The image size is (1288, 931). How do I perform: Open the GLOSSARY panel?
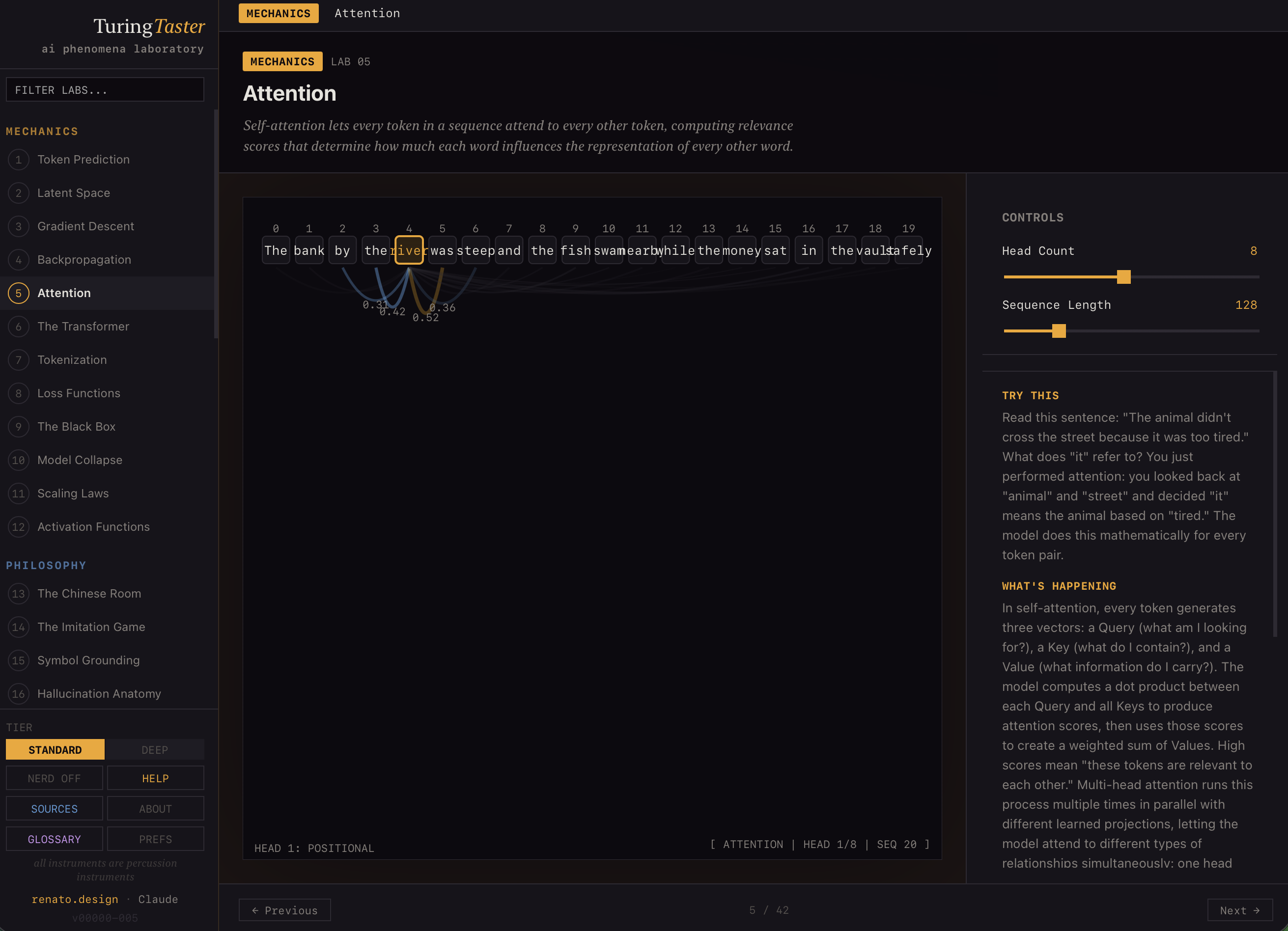(x=55, y=839)
